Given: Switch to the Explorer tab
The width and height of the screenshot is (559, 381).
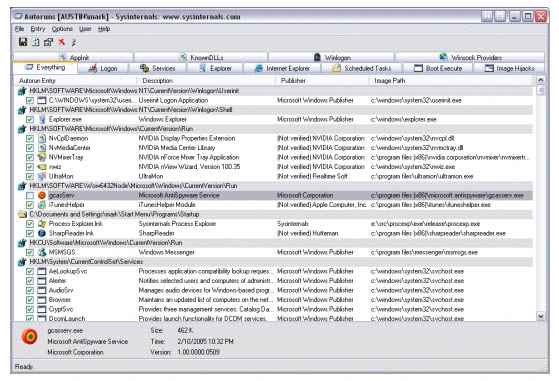Looking at the screenshot, I should tap(215, 68).
